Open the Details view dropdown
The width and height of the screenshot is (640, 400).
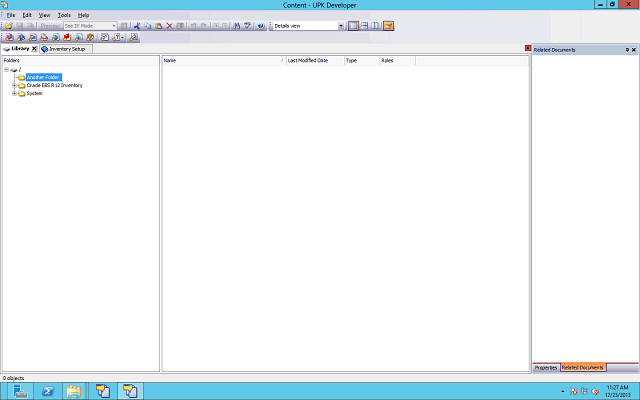341,26
